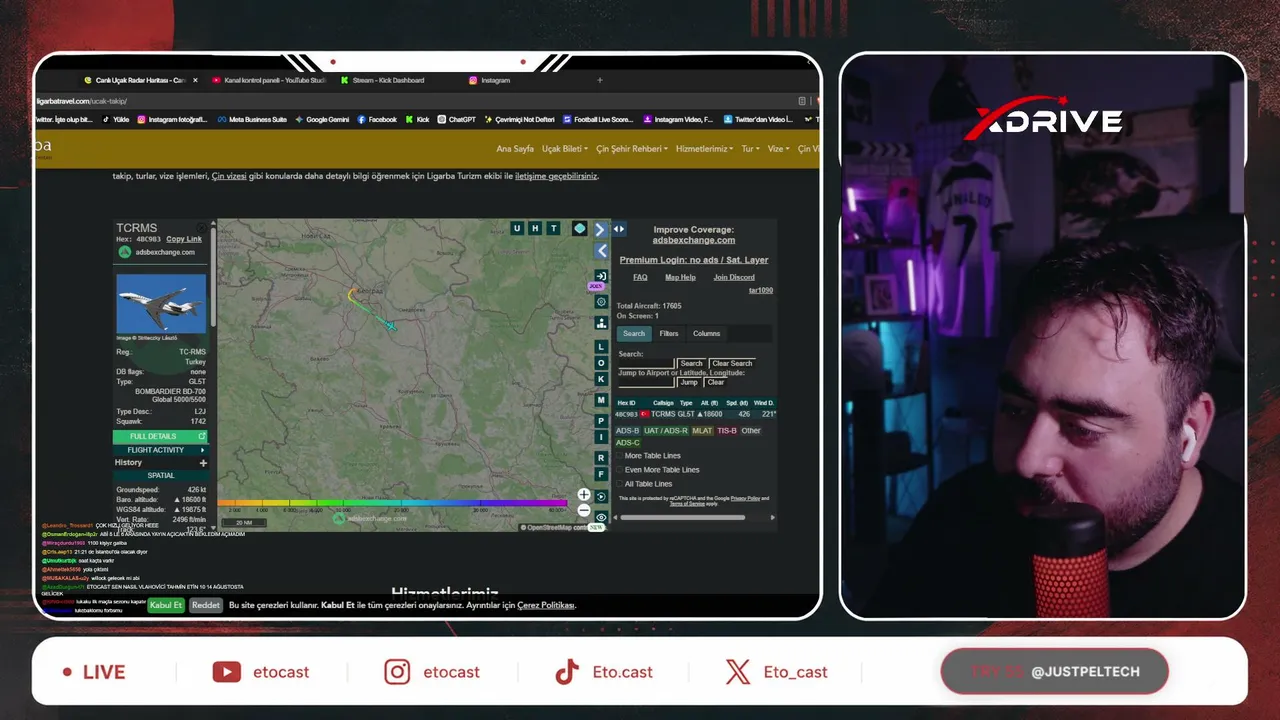Toggle the K map button

(x=601, y=379)
